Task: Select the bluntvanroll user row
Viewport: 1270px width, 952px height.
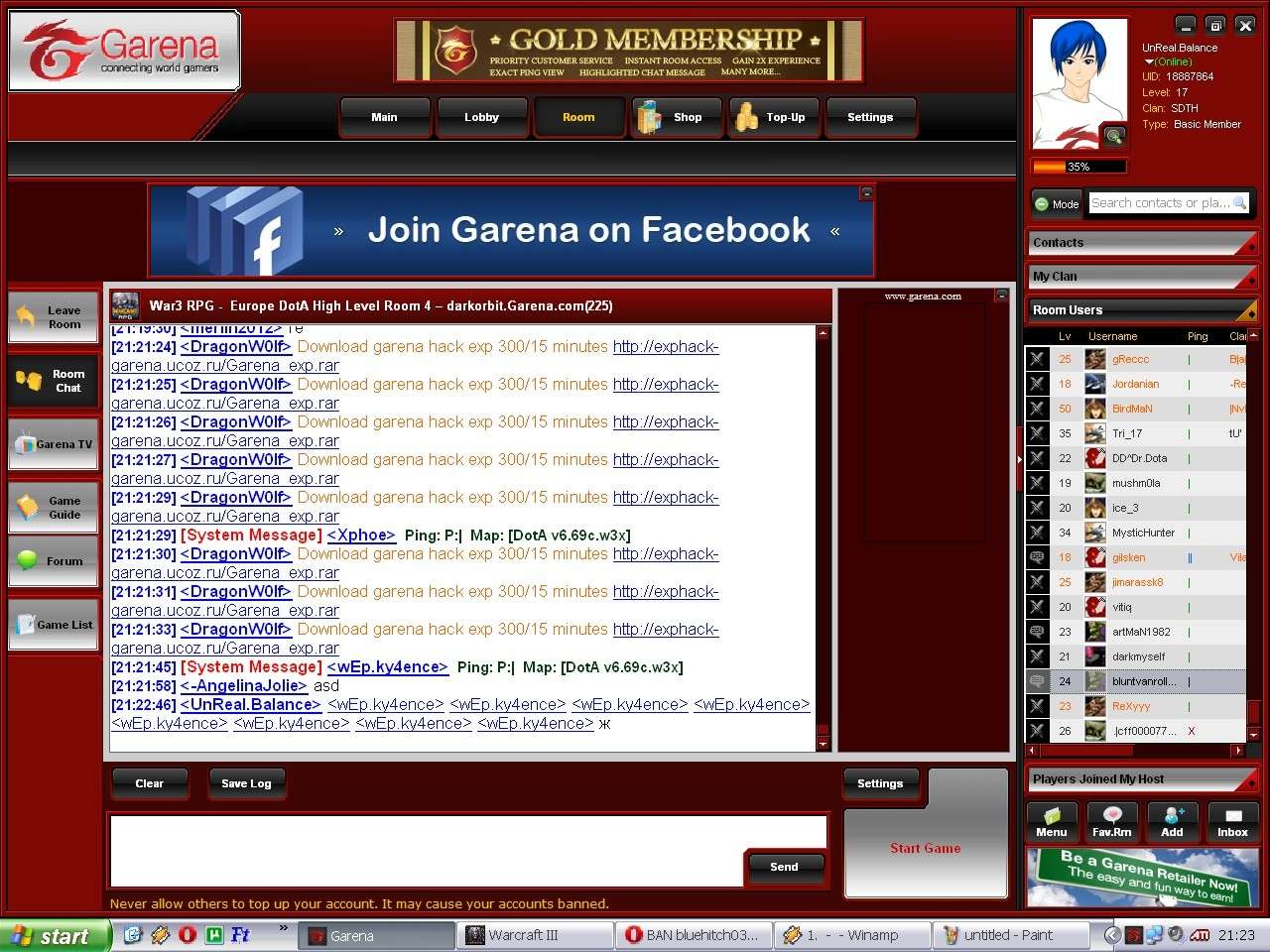Action: click(x=1135, y=681)
